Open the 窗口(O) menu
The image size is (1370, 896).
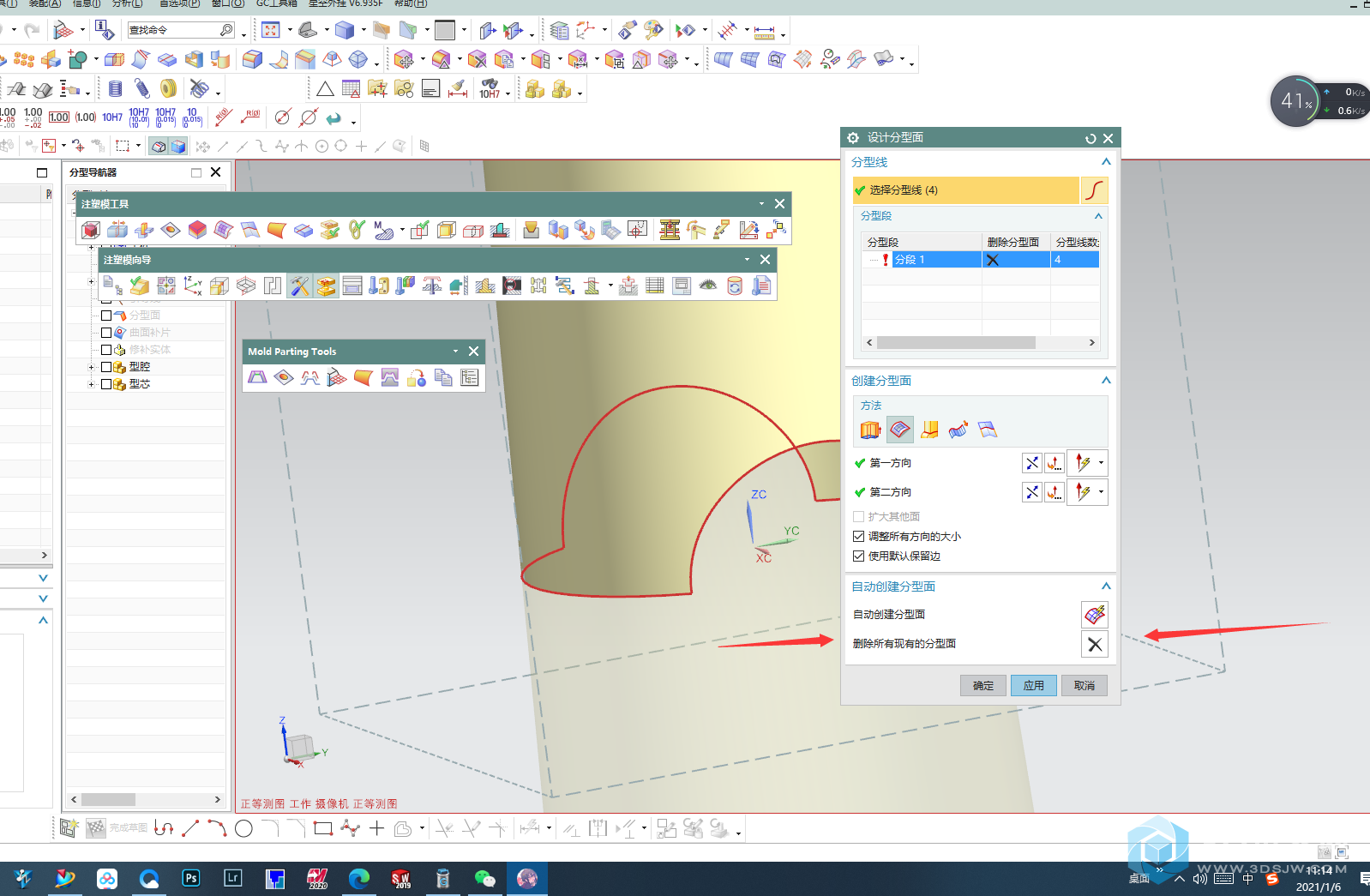coord(227,3)
